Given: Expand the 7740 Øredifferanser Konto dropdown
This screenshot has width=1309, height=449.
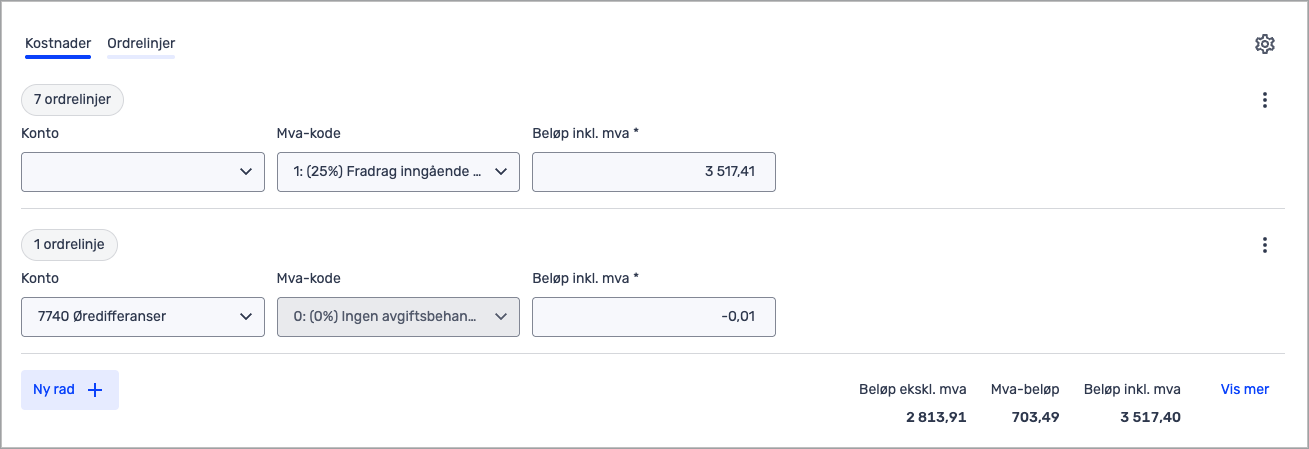Looking at the screenshot, I should coord(143,317).
